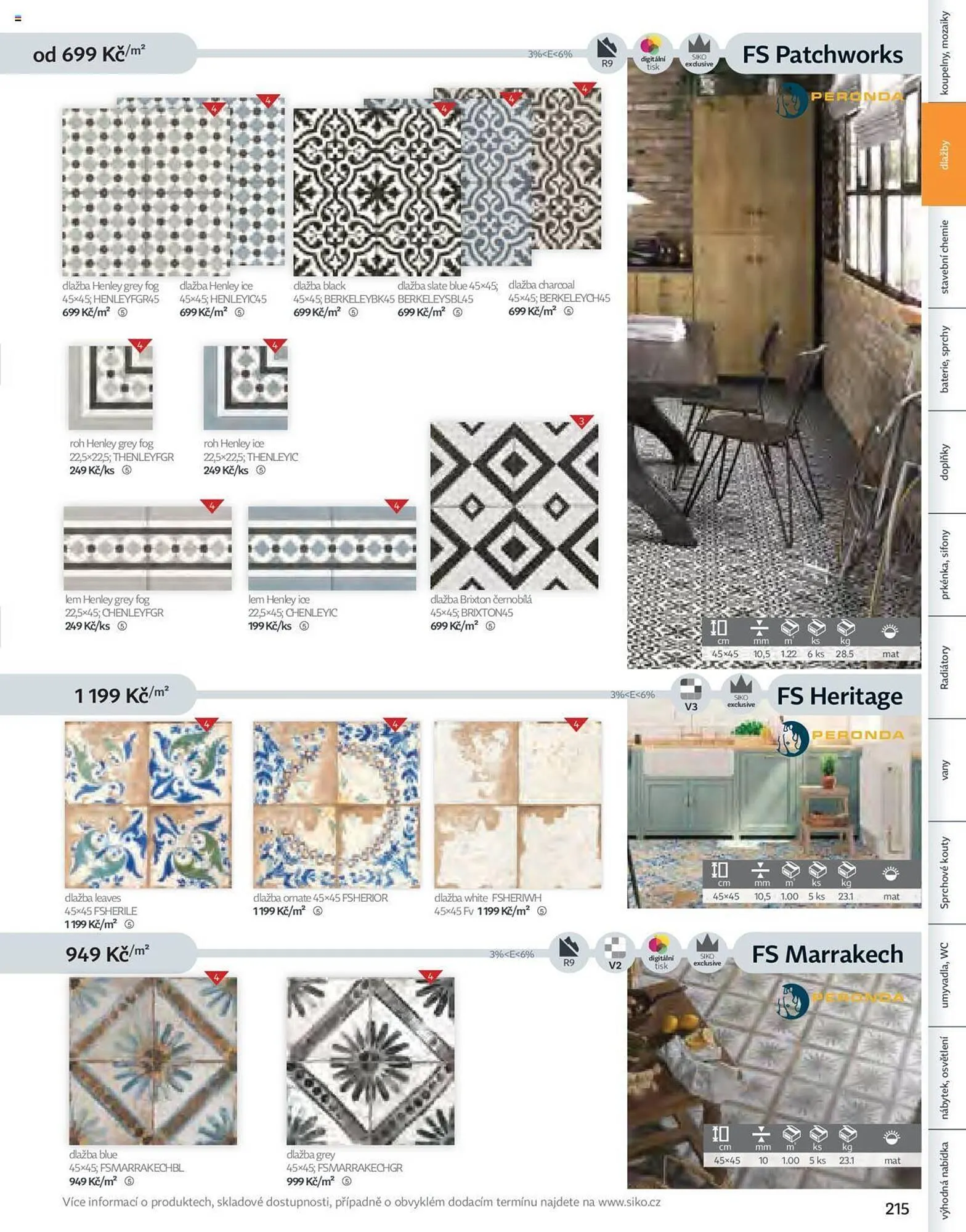Click the red badge on the Brixton černobílá tile
This screenshot has width=966, height=1232.
582,422
